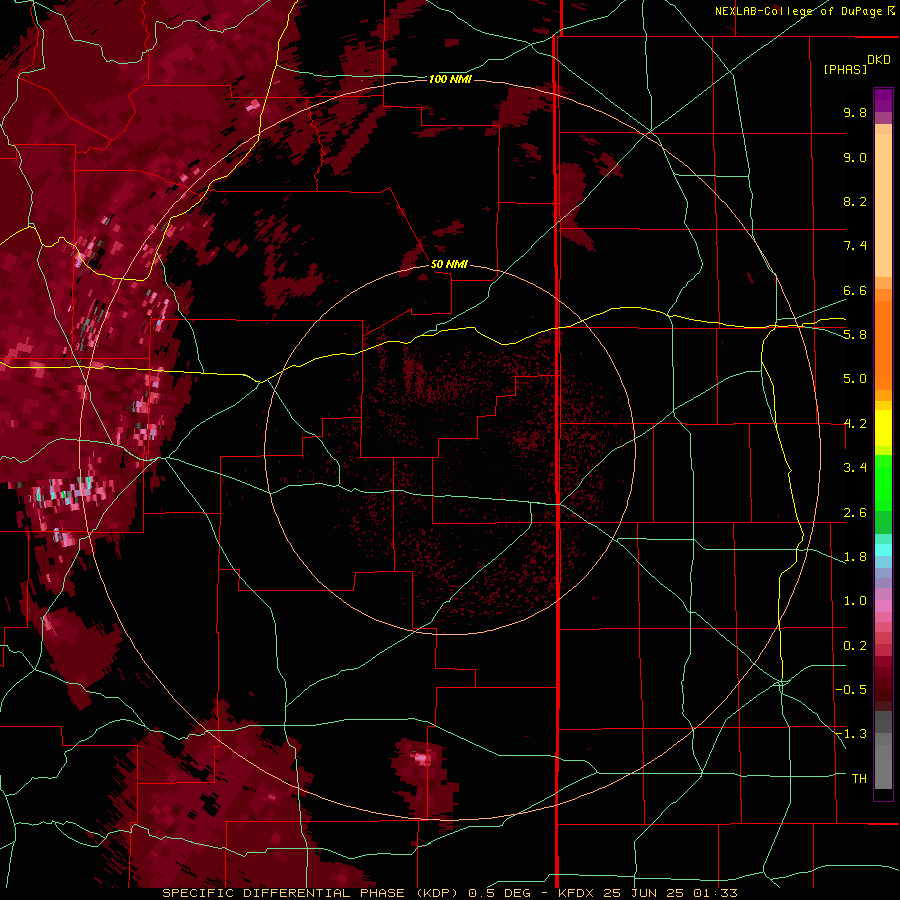Click the 50 NMI range ring label
This screenshot has height=900, width=900.
click(x=449, y=264)
